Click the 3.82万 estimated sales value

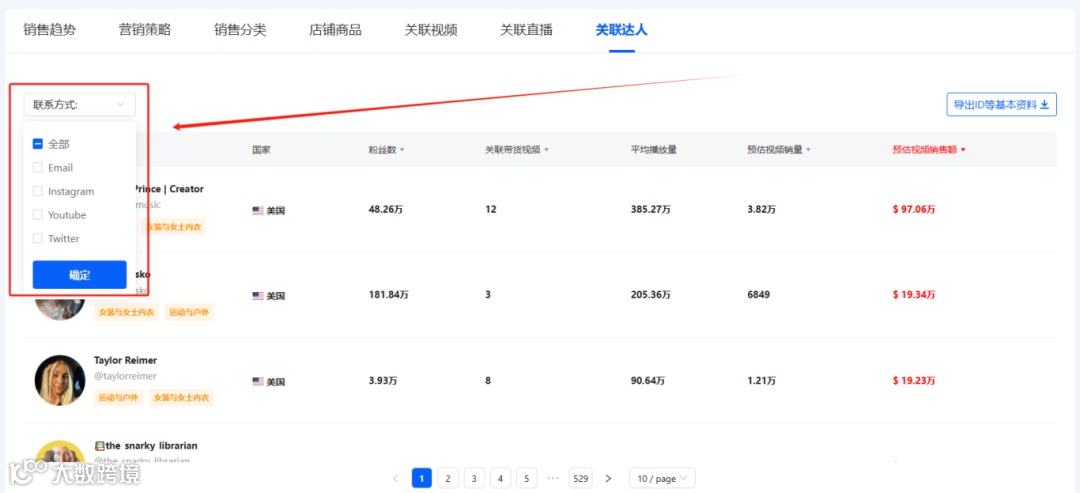(761, 209)
